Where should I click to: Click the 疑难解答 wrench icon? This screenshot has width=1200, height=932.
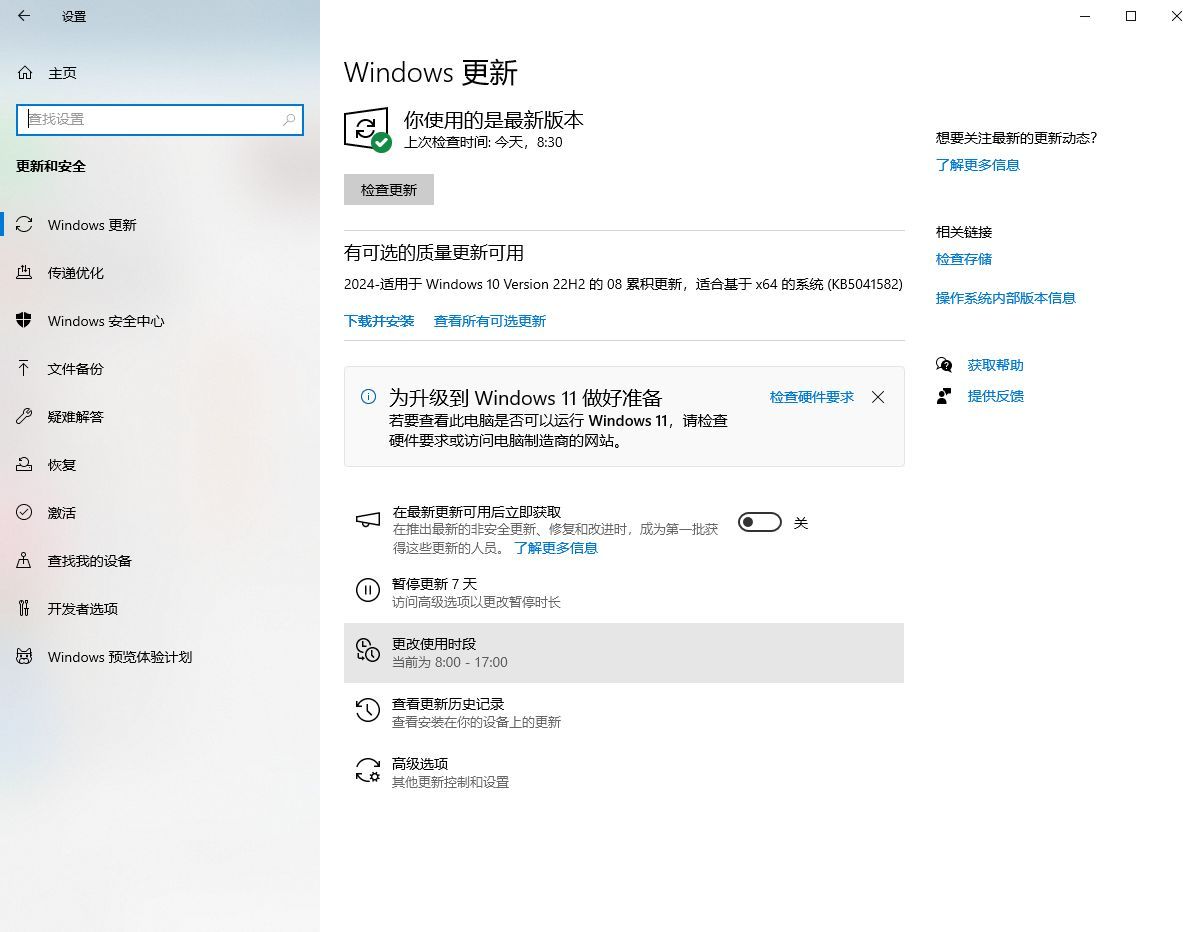coord(25,417)
